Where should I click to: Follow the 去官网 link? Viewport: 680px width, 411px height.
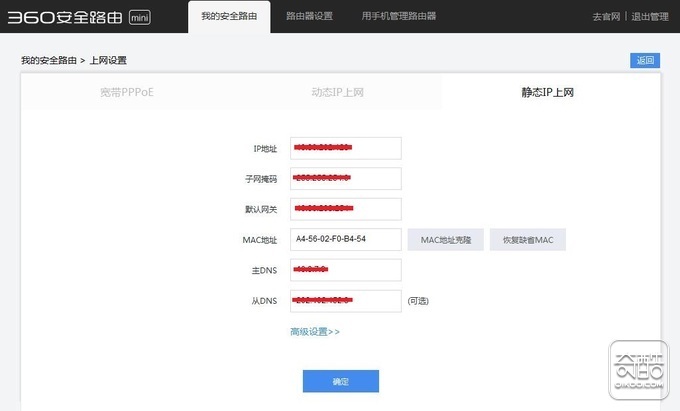pyautogui.click(x=606, y=16)
